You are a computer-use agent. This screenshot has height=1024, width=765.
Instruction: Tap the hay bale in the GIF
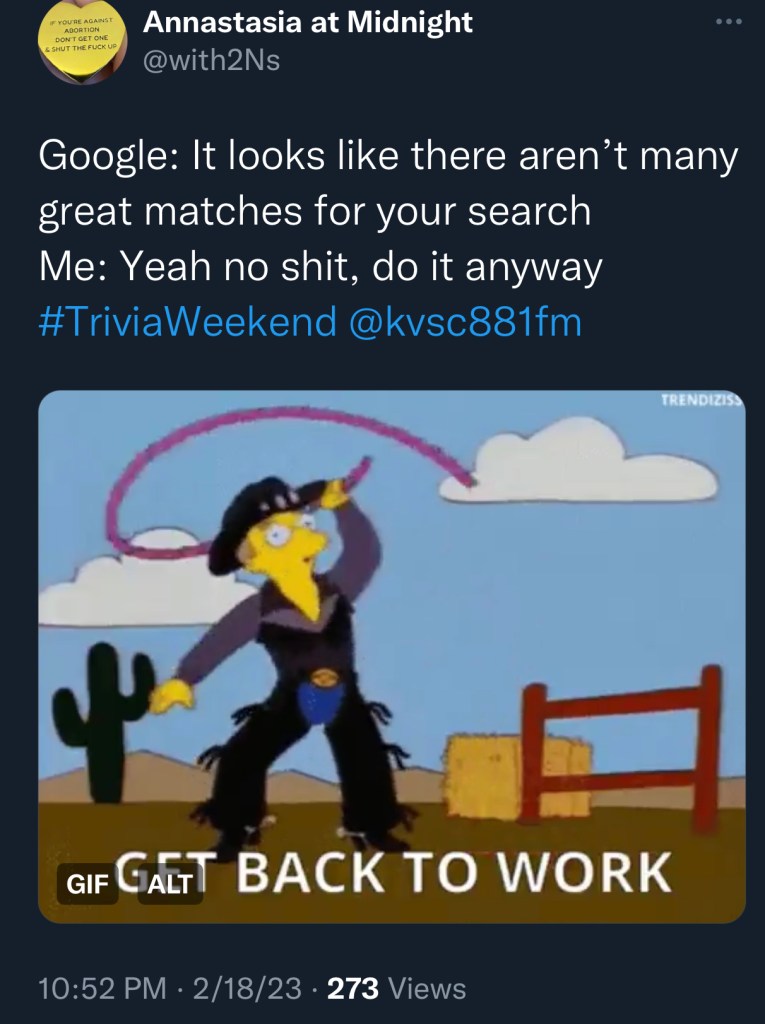pyautogui.click(x=517, y=776)
